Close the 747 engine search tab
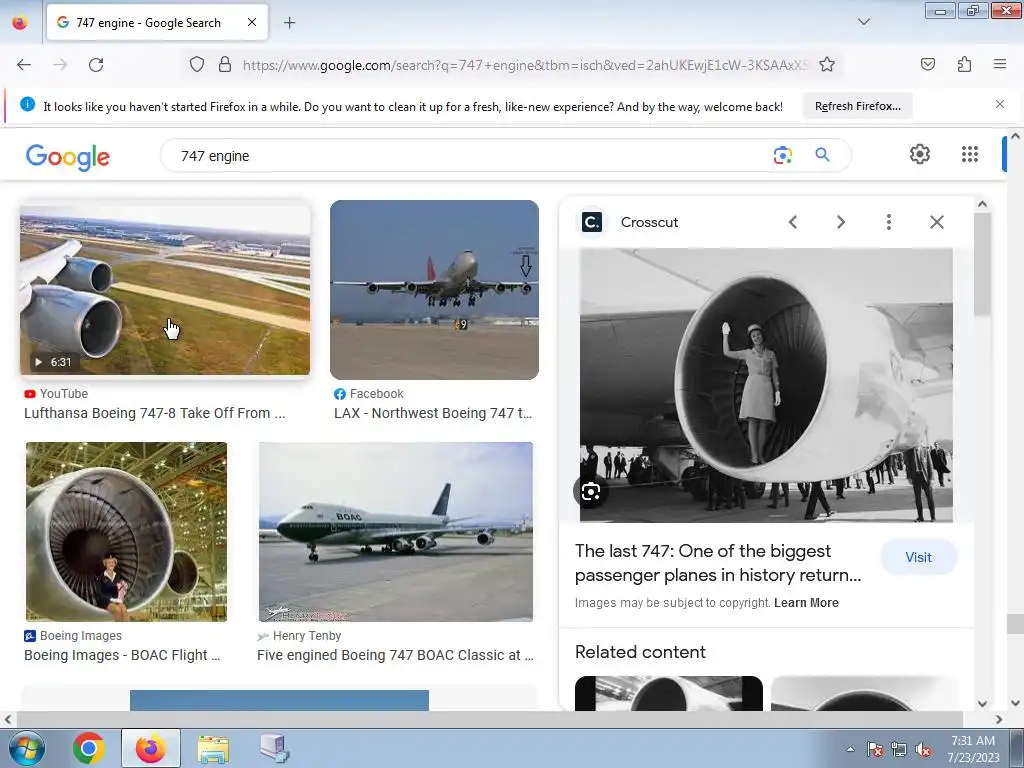The height and width of the screenshot is (768, 1024). [252, 22]
